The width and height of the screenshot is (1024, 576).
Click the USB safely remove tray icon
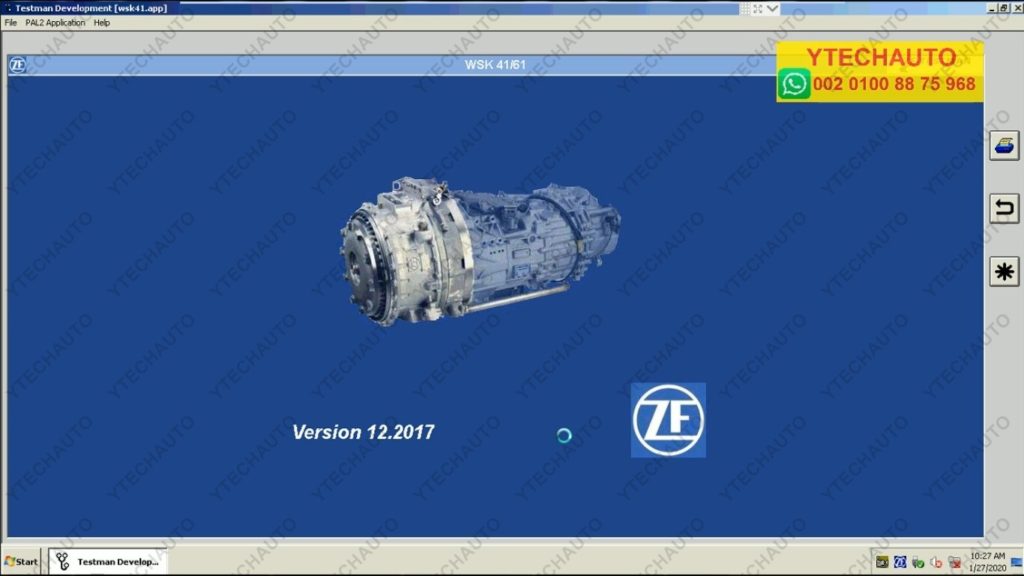click(x=917, y=562)
